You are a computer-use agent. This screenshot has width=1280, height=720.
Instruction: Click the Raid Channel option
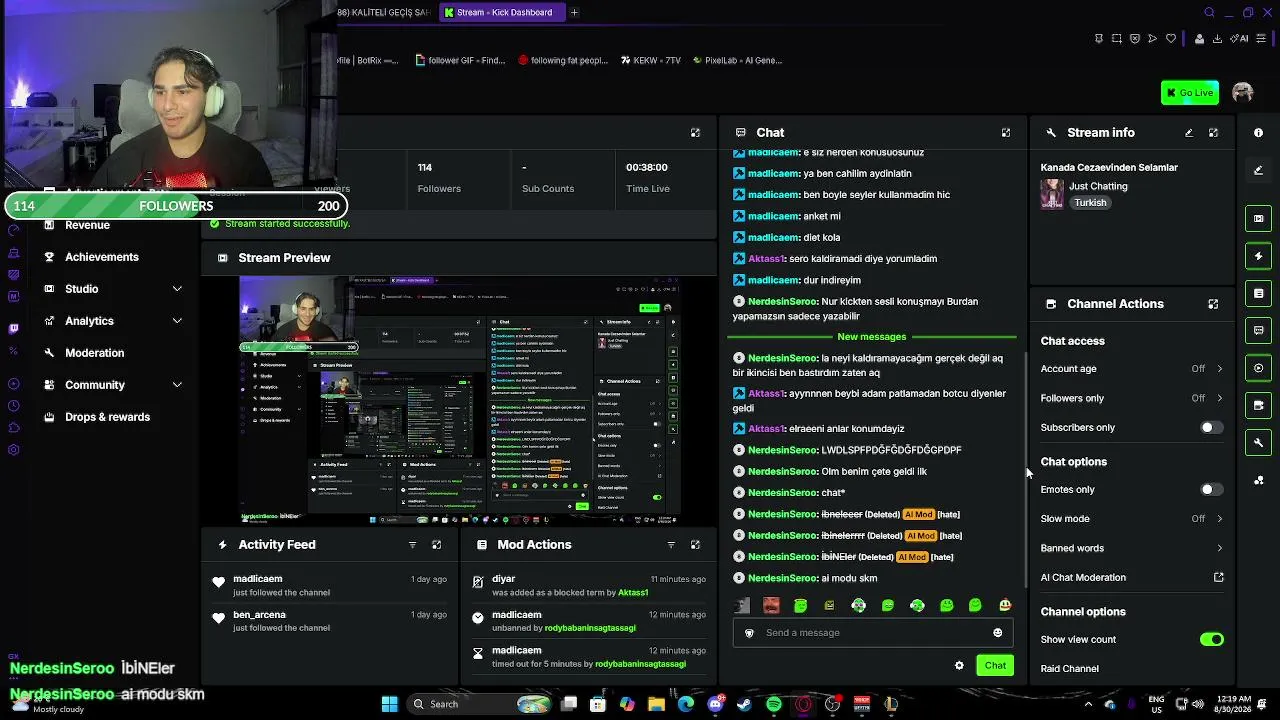coord(1069,669)
